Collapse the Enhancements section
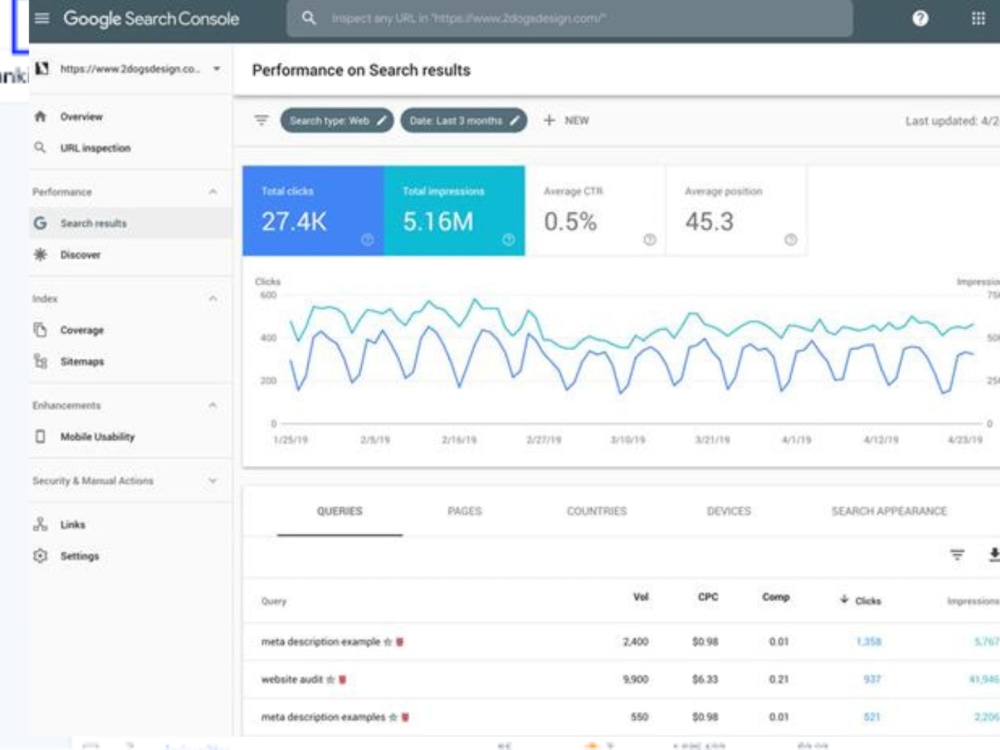The width and height of the screenshot is (1000, 750). coord(212,405)
